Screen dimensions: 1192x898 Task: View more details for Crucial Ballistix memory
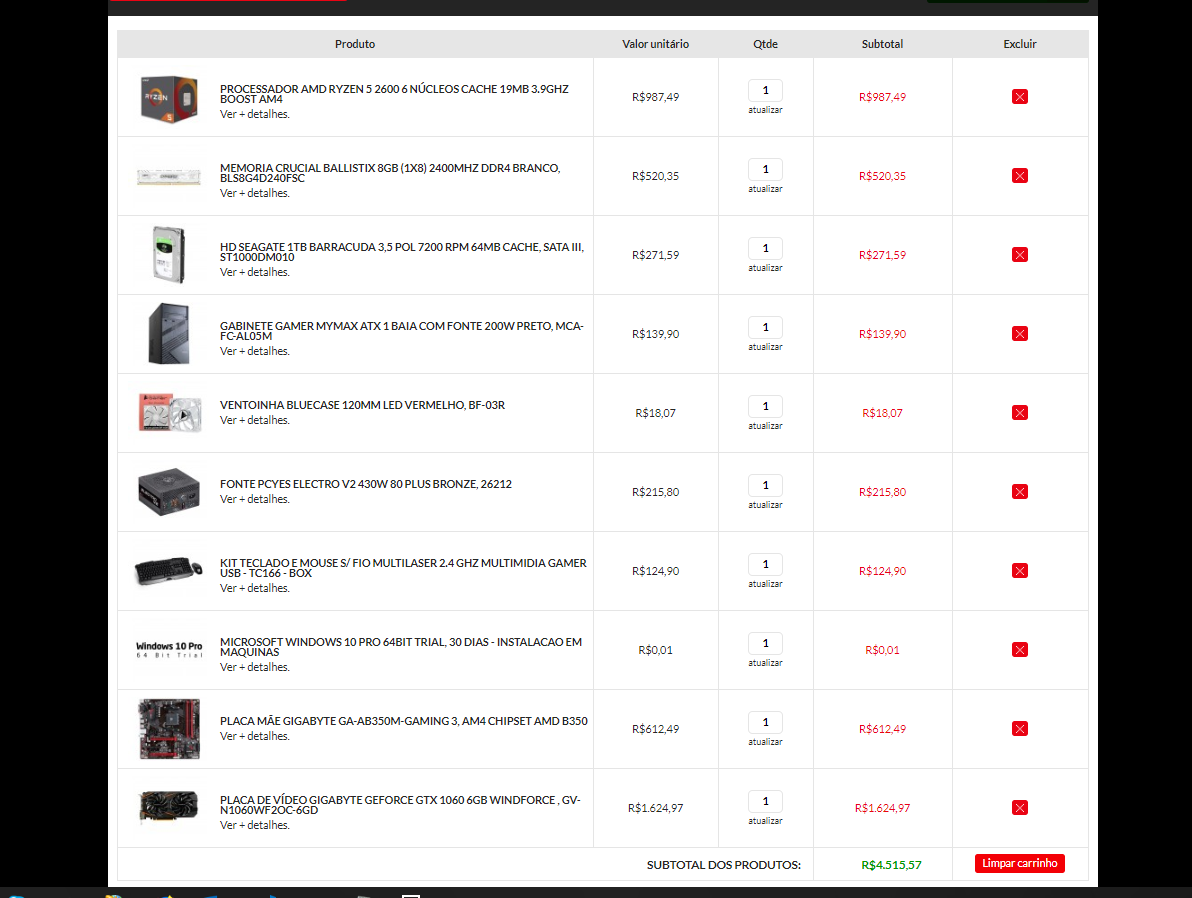(255, 193)
